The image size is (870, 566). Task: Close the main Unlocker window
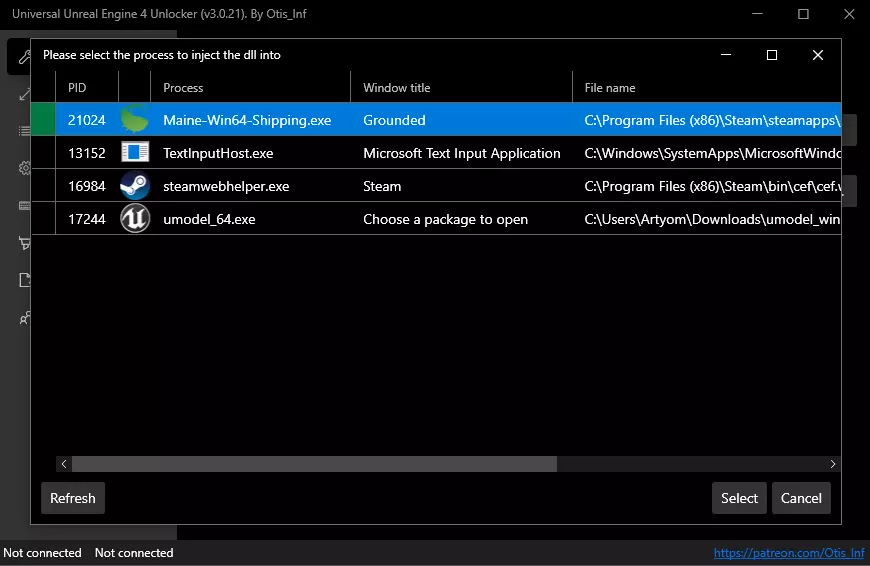click(x=849, y=14)
